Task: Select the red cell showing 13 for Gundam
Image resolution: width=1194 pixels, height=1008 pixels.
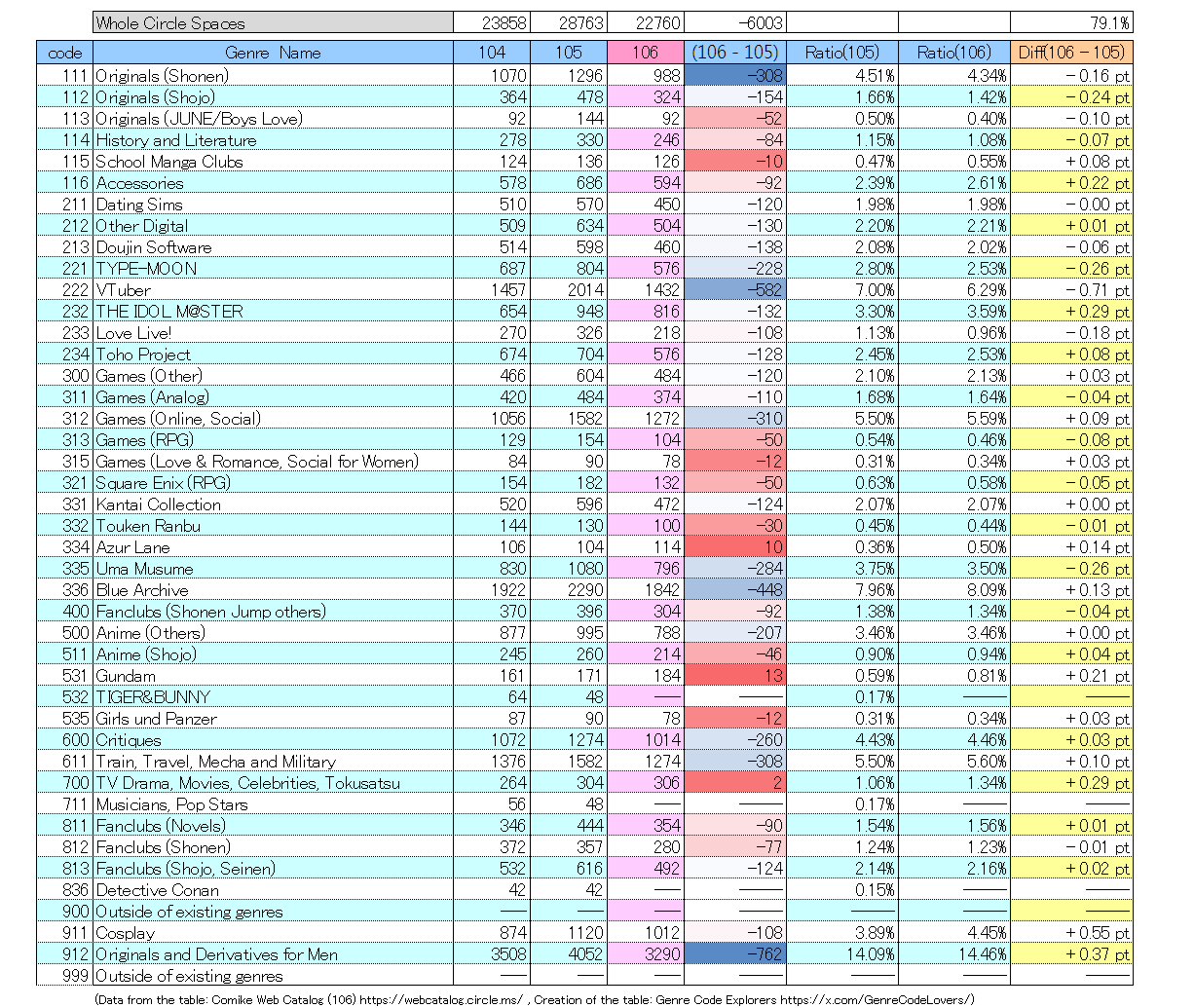Action: 734,676
